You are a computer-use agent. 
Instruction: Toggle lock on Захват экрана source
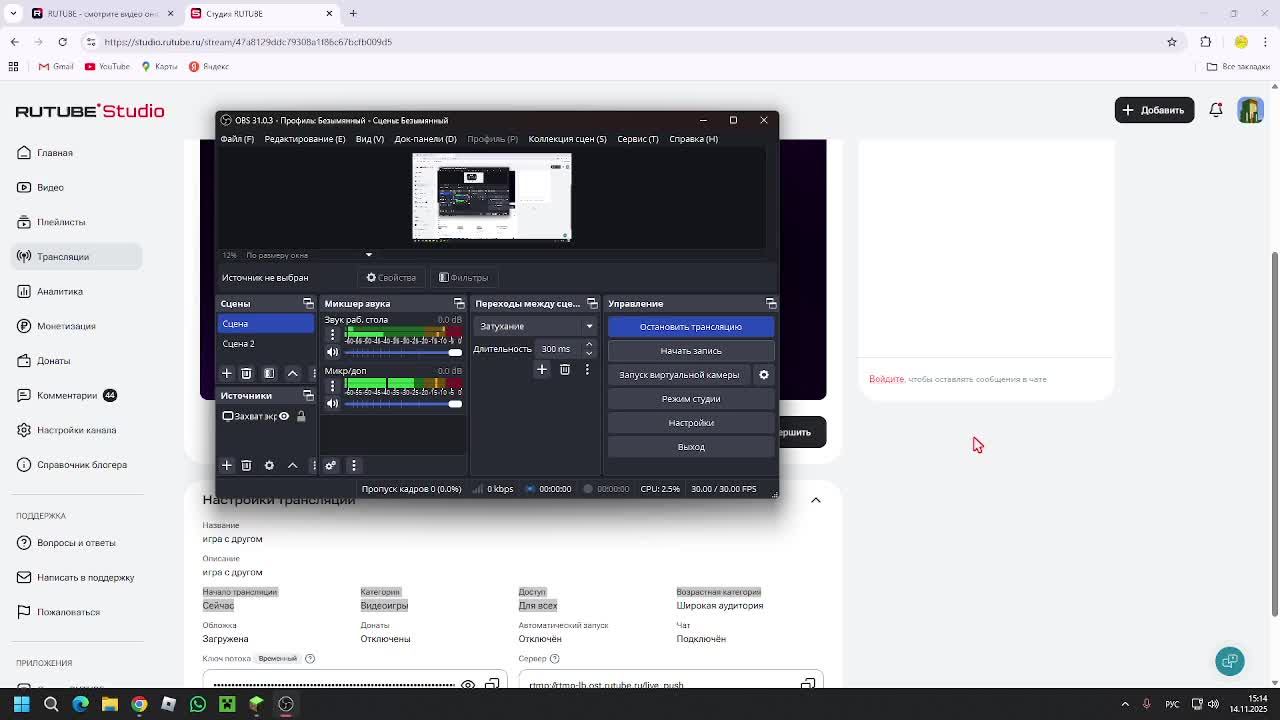click(301, 416)
